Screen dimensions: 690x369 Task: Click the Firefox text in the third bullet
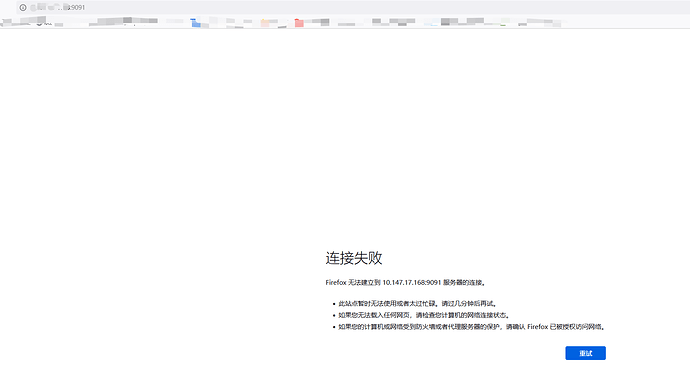pyautogui.click(x=538, y=327)
